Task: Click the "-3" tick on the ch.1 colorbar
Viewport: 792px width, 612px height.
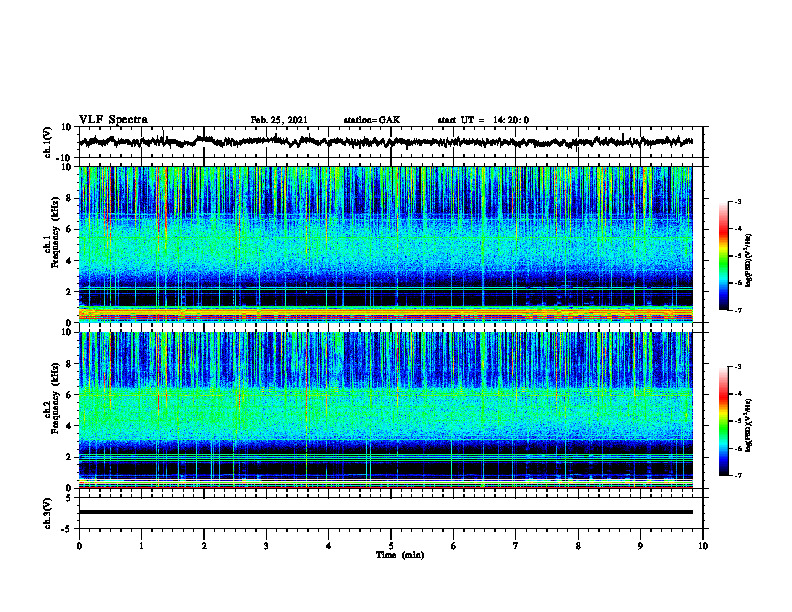Action: click(737, 201)
